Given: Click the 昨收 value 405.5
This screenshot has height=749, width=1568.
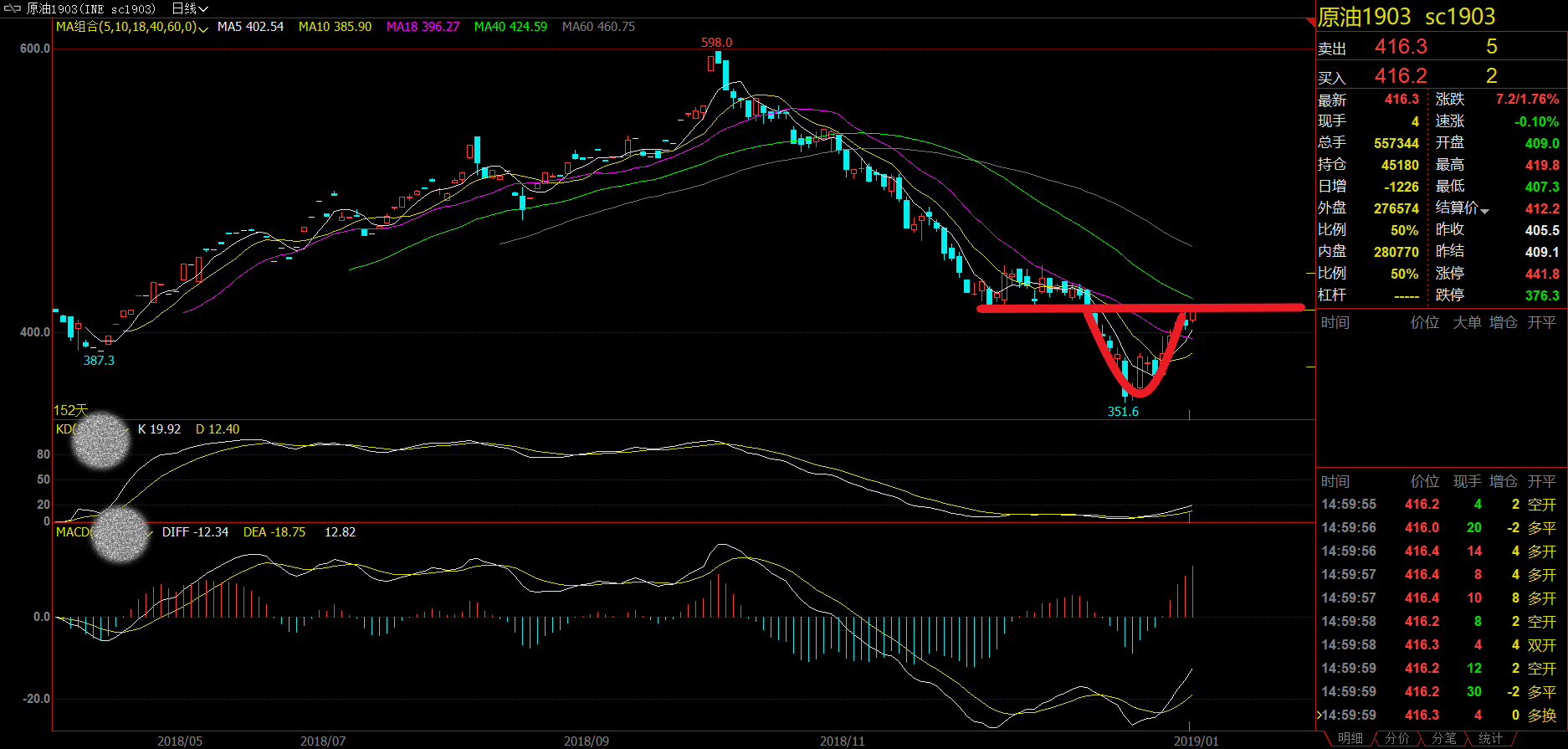Looking at the screenshot, I should point(1542,229).
